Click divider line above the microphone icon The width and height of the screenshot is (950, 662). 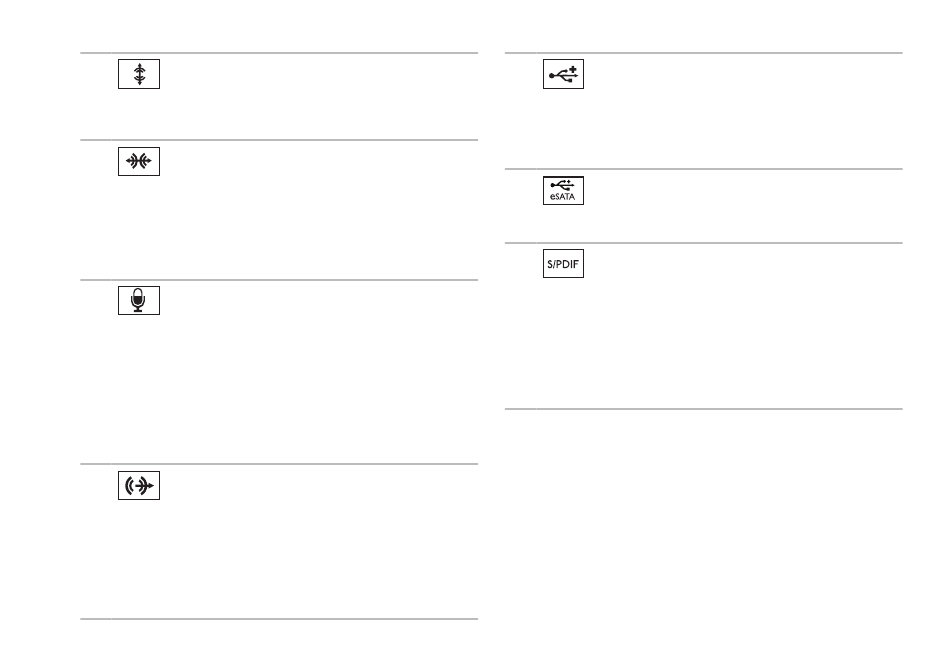(x=279, y=280)
